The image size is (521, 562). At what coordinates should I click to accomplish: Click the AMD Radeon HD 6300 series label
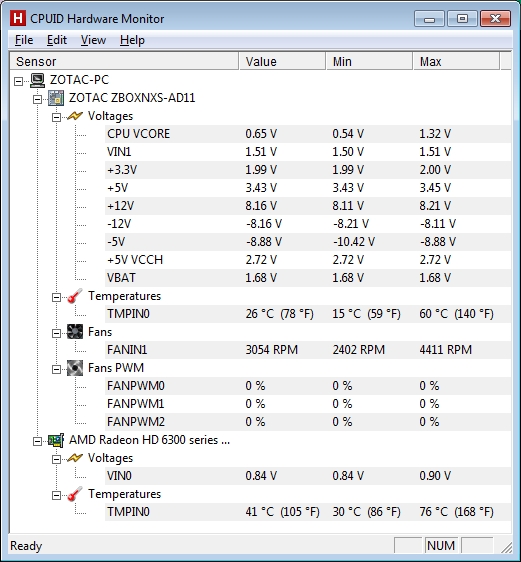point(149,440)
